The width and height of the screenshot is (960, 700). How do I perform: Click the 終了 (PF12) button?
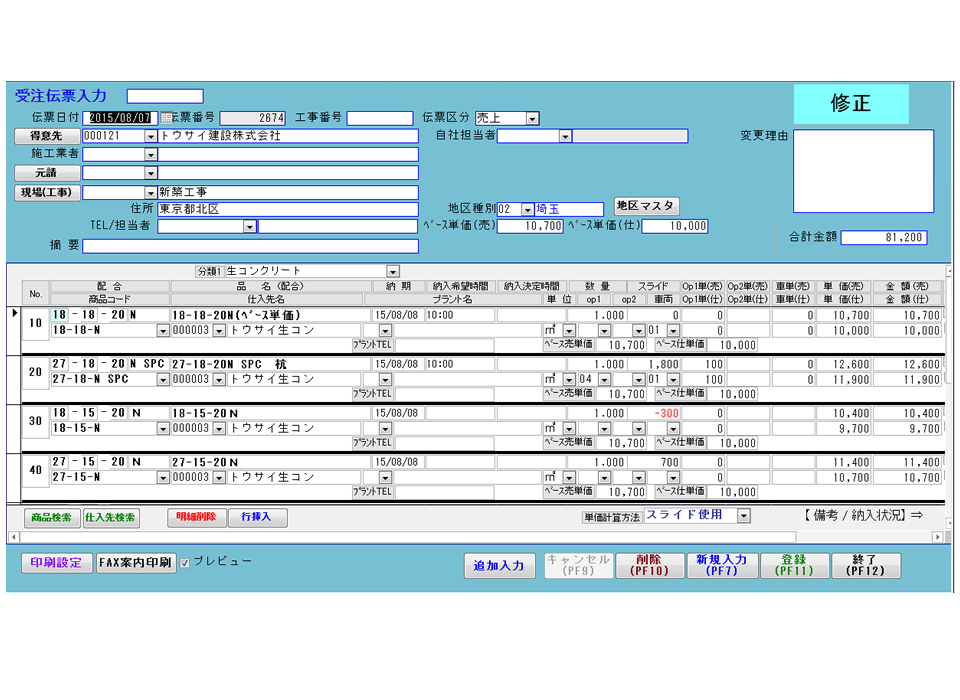866,566
